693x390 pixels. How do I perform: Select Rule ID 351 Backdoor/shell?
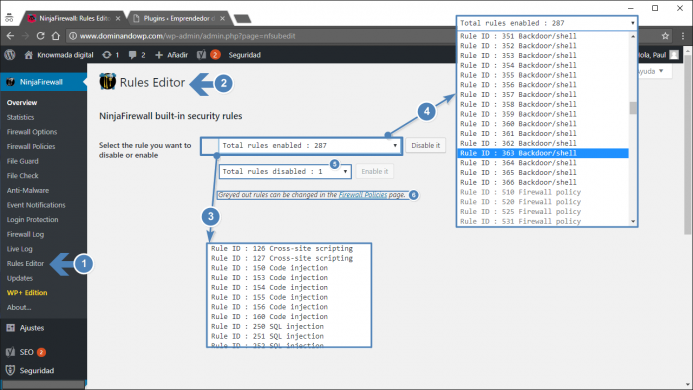pyautogui.click(x=543, y=36)
